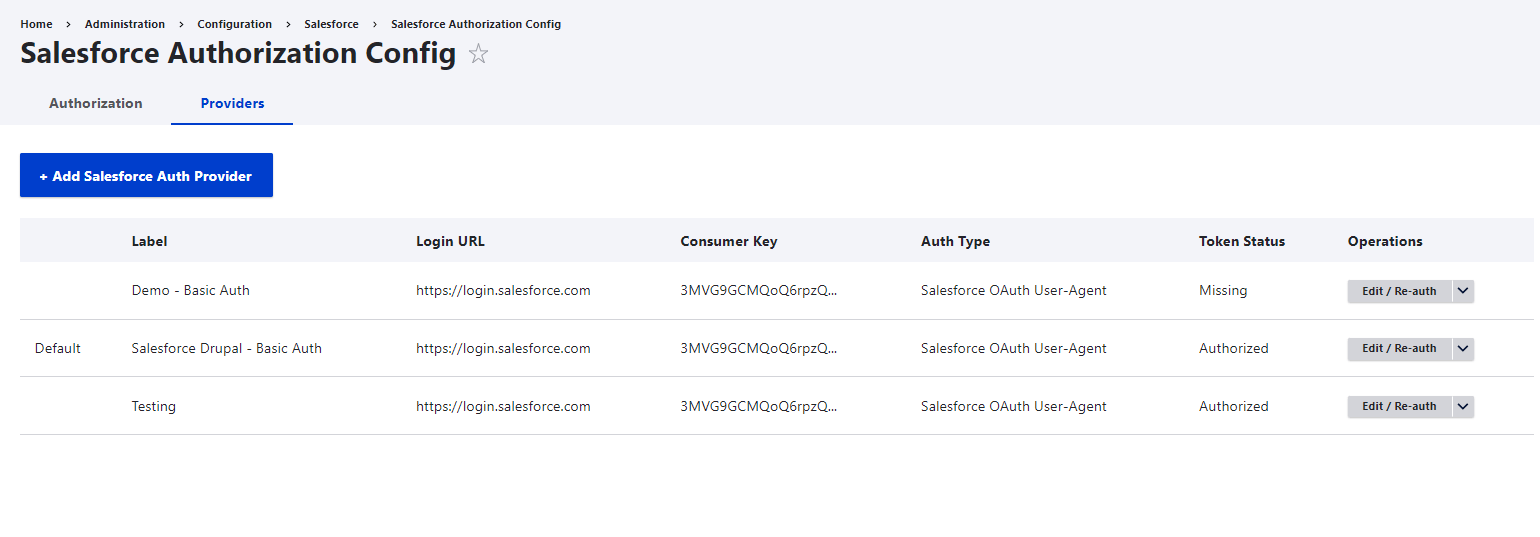Open Administration breadcrumb link

[125, 24]
